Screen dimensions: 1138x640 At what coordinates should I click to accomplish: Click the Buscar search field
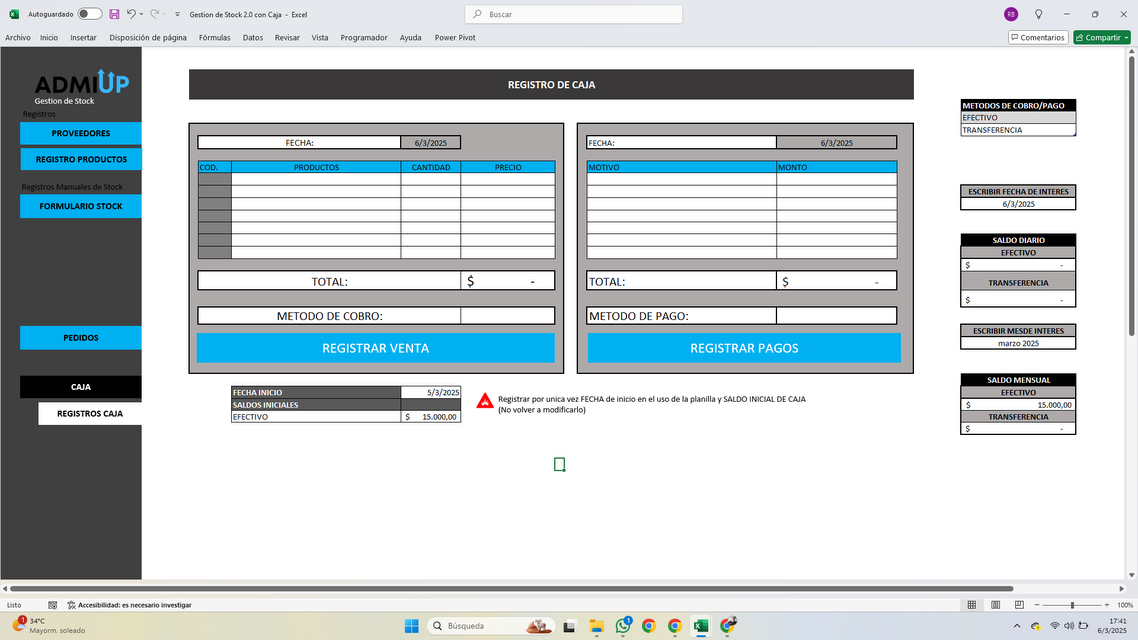pyautogui.click(x=573, y=14)
